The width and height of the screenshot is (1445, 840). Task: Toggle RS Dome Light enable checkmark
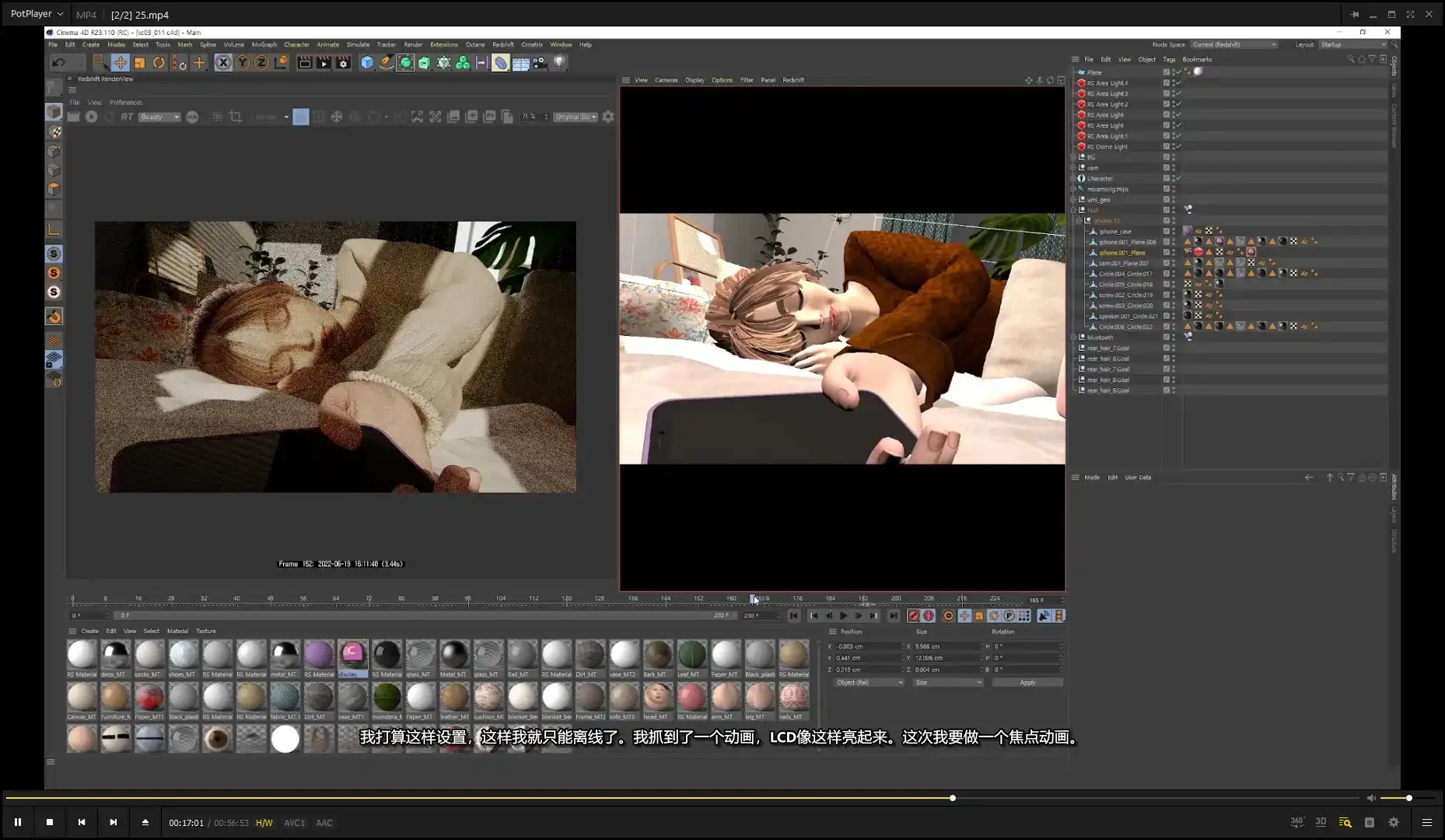(x=1178, y=146)
